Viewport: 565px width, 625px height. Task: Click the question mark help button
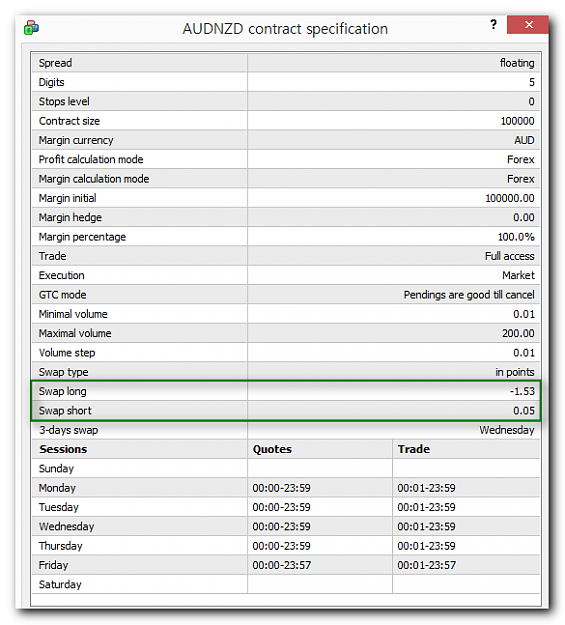494,25
